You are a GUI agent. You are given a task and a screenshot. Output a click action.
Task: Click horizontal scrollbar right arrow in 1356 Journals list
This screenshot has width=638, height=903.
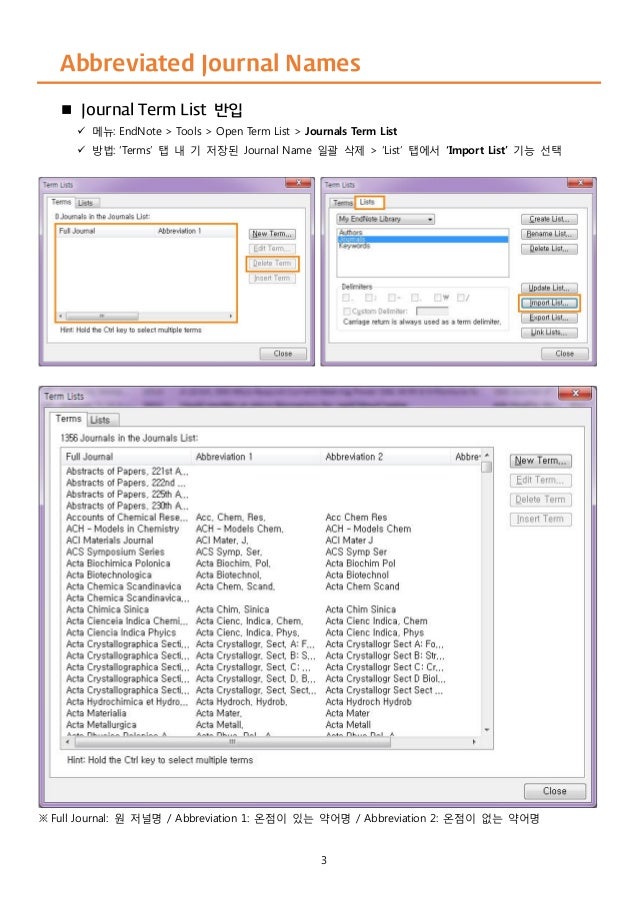pos(474,742)
